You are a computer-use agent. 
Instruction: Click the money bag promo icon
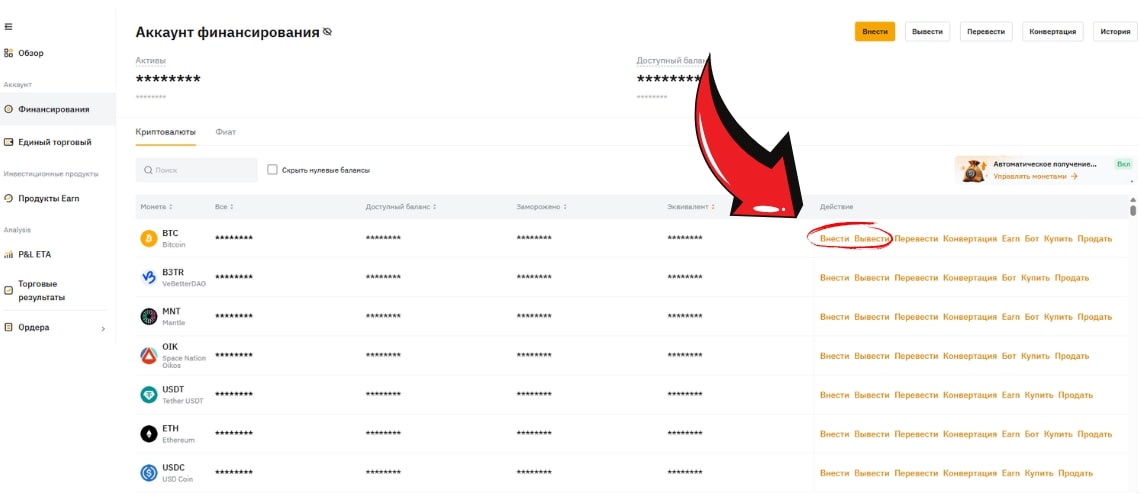coord(974,170)
